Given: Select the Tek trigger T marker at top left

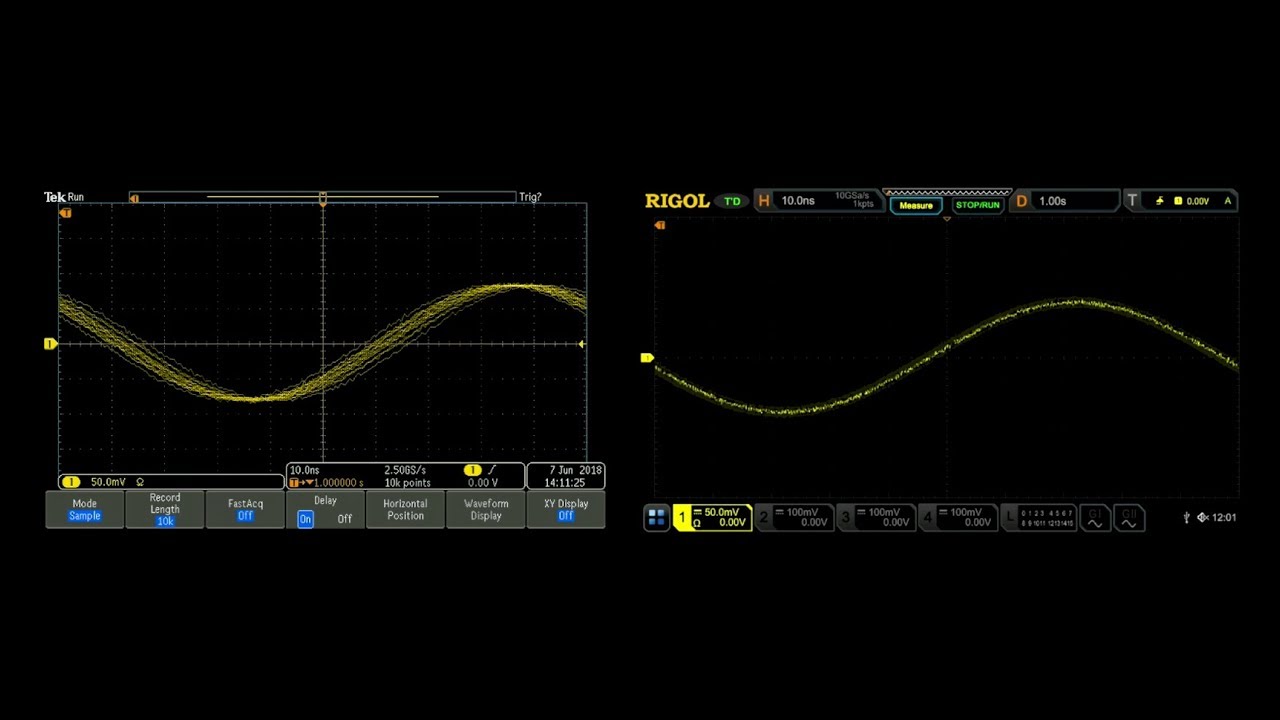Looking at the screenshot, I should 66,213.
